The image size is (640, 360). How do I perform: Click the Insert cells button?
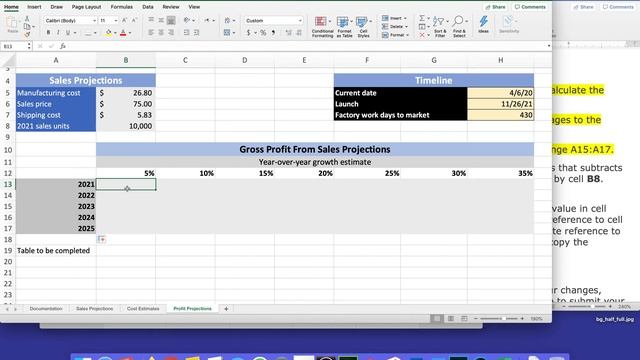click(394, 18)
